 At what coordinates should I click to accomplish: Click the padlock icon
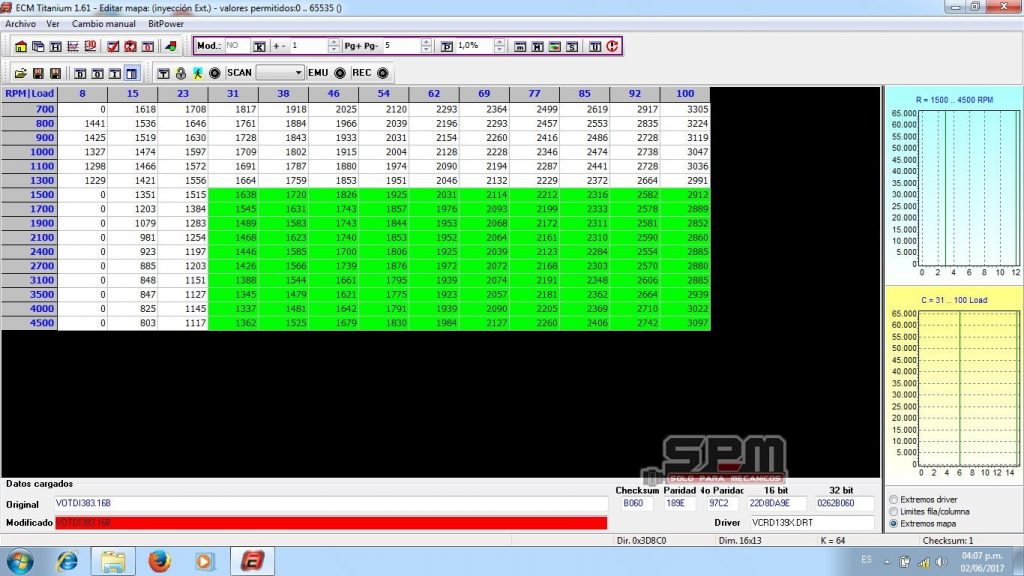[181, 73]
